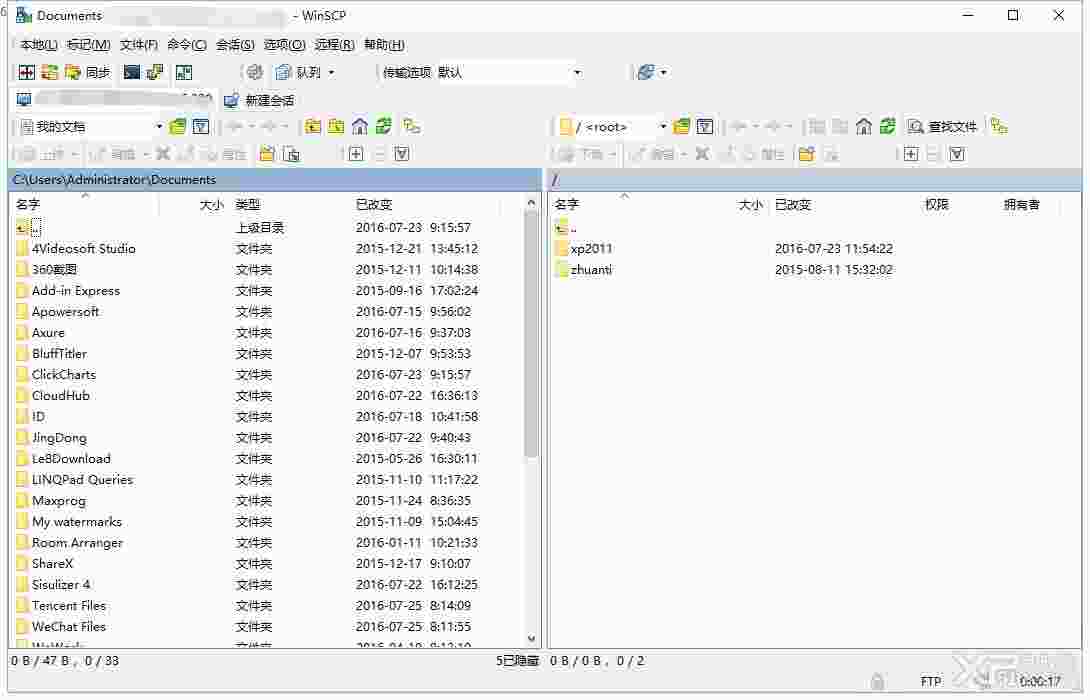Click the Open in PuTTY icon
The image size is (1090, 700).
tap(154, 72)
